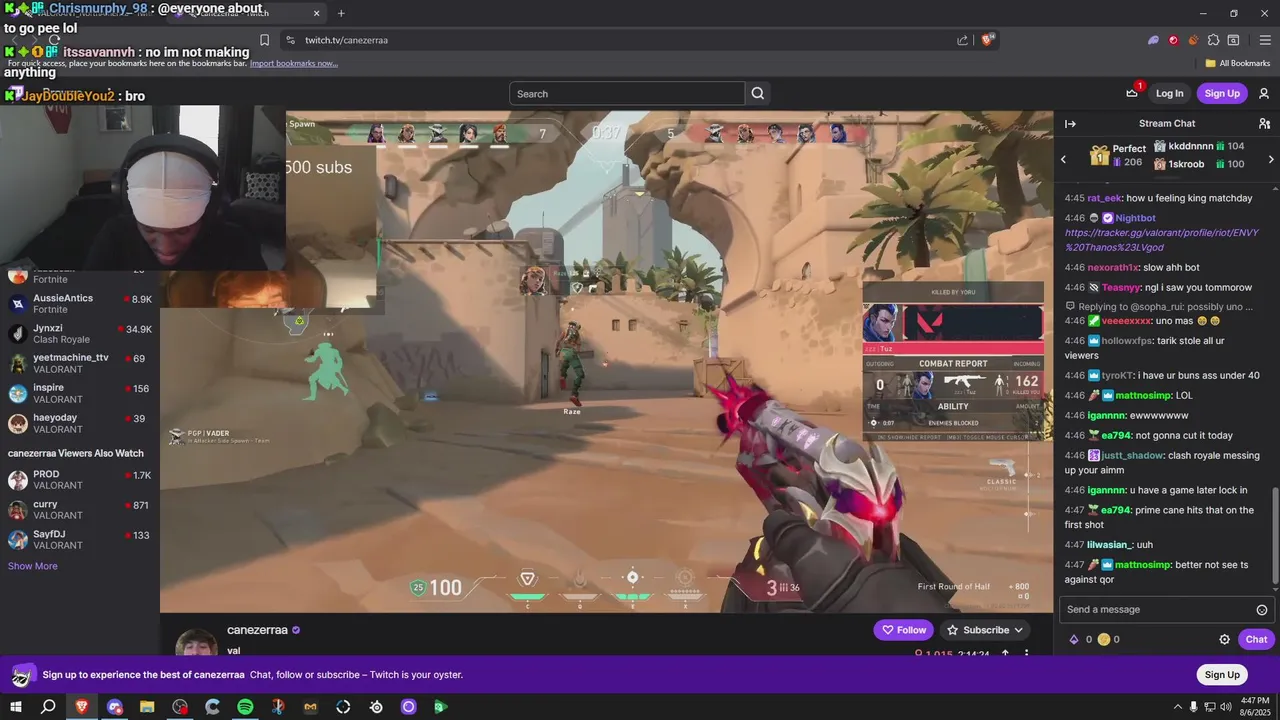
Task: Toggle the browser sidebar panel icon
Action: pos(1234,40)
